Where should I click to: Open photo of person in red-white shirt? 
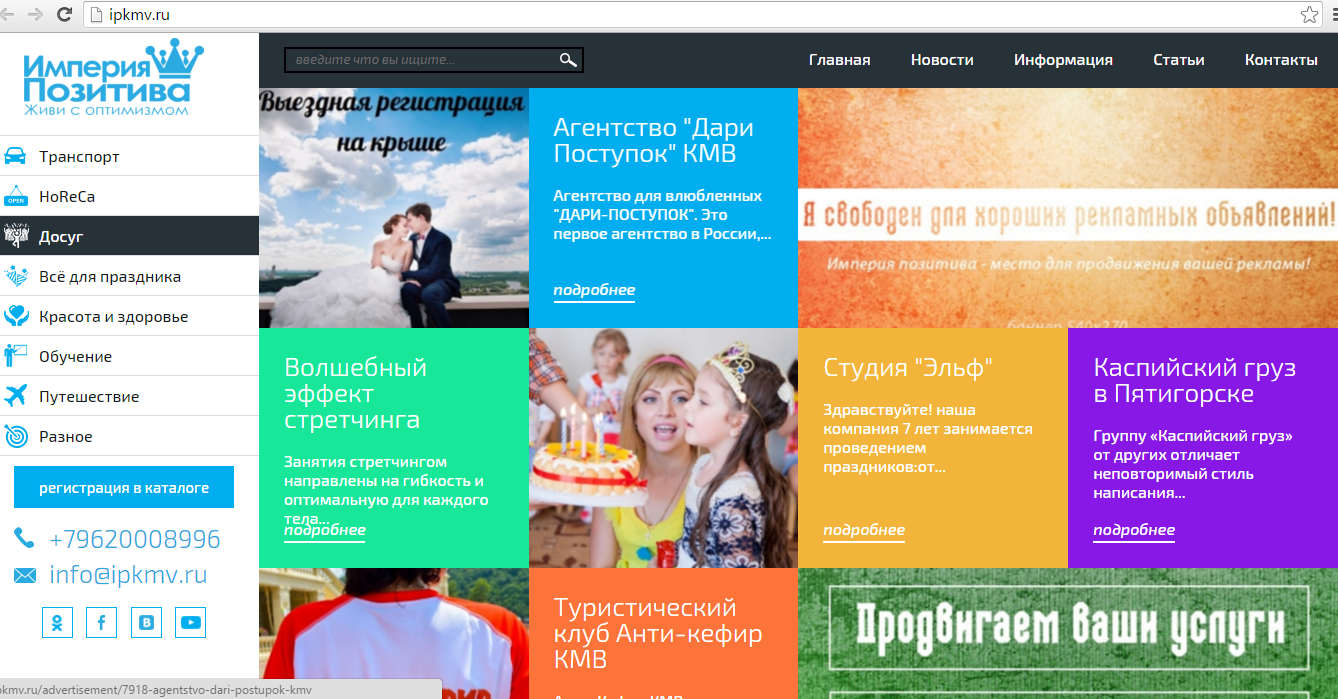[x=394, y=633]
